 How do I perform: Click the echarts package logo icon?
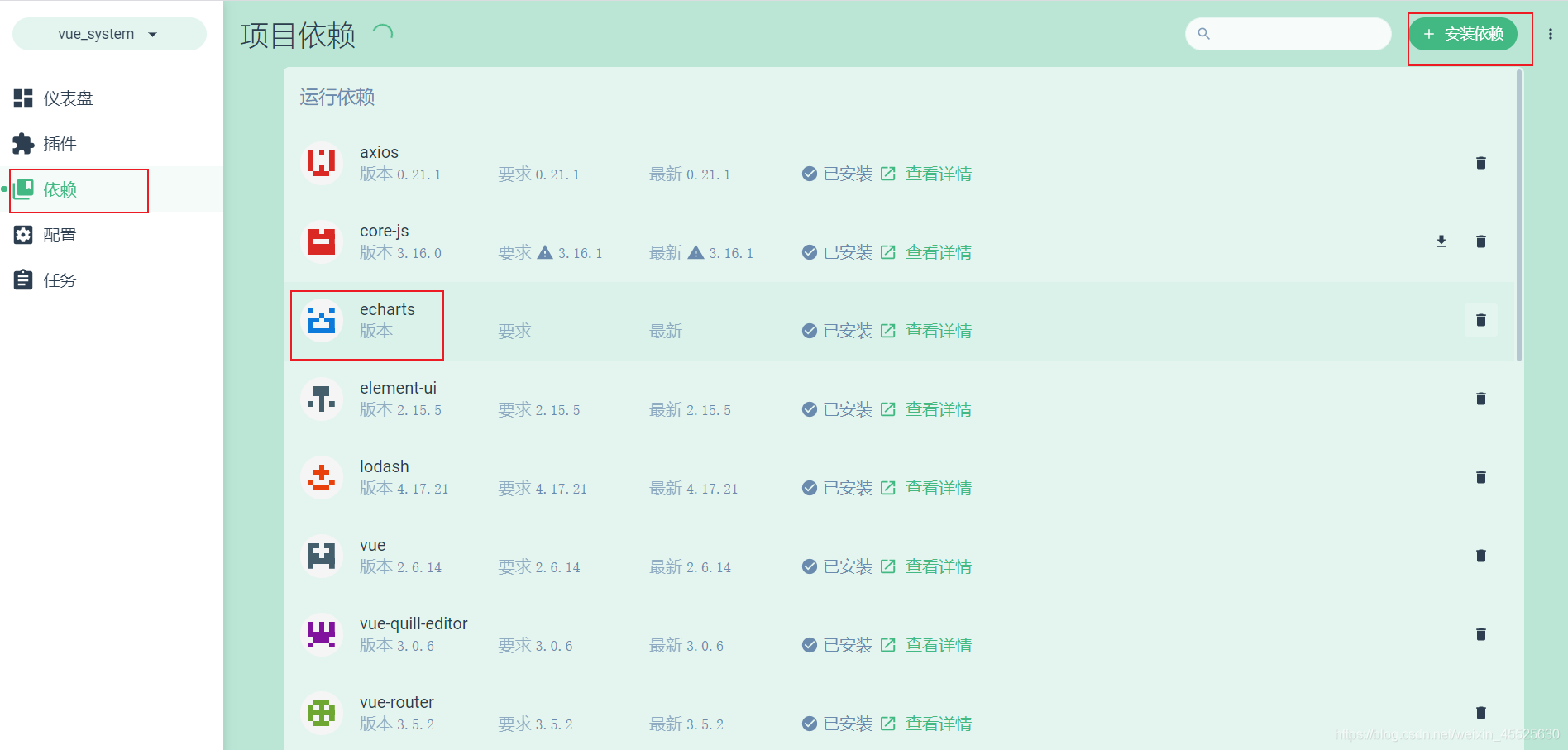pyautogui.click(x=321, y=321)
